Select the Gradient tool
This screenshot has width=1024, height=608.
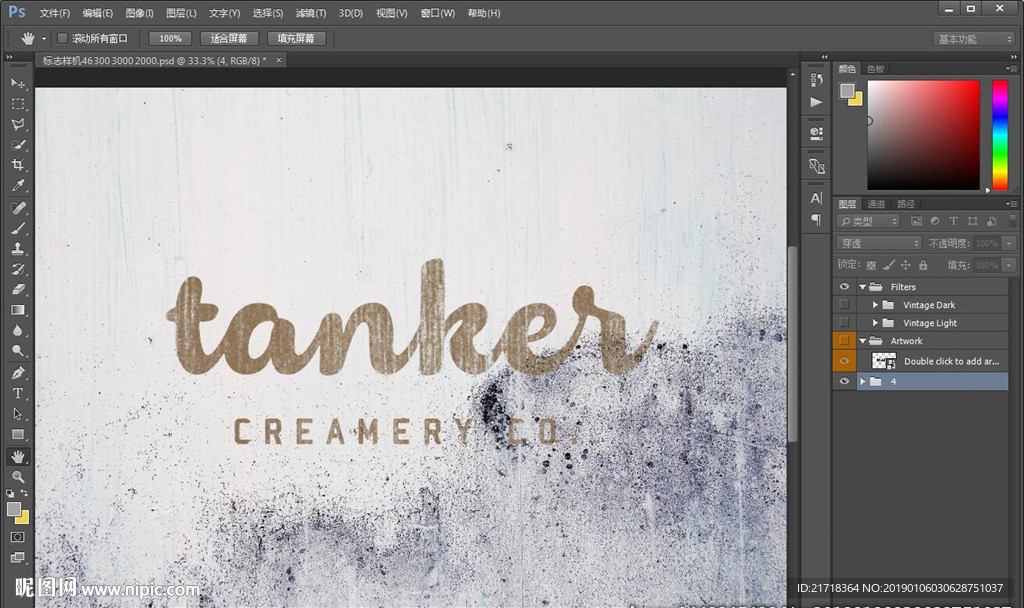(x=18, y=310)
